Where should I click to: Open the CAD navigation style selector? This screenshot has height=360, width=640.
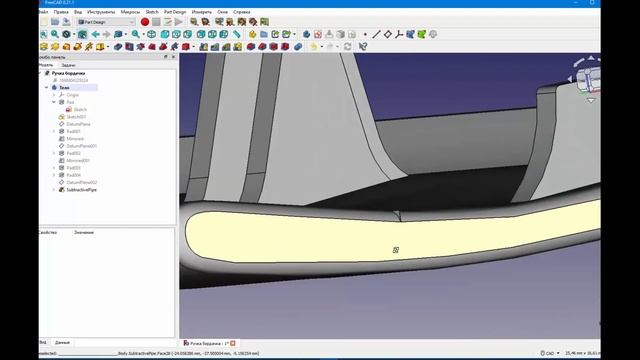click(x=549, y=353)
